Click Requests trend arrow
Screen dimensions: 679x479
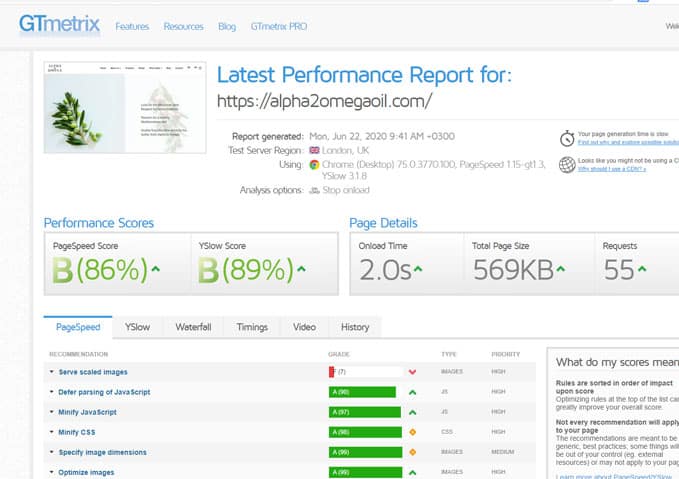(642, 269)
